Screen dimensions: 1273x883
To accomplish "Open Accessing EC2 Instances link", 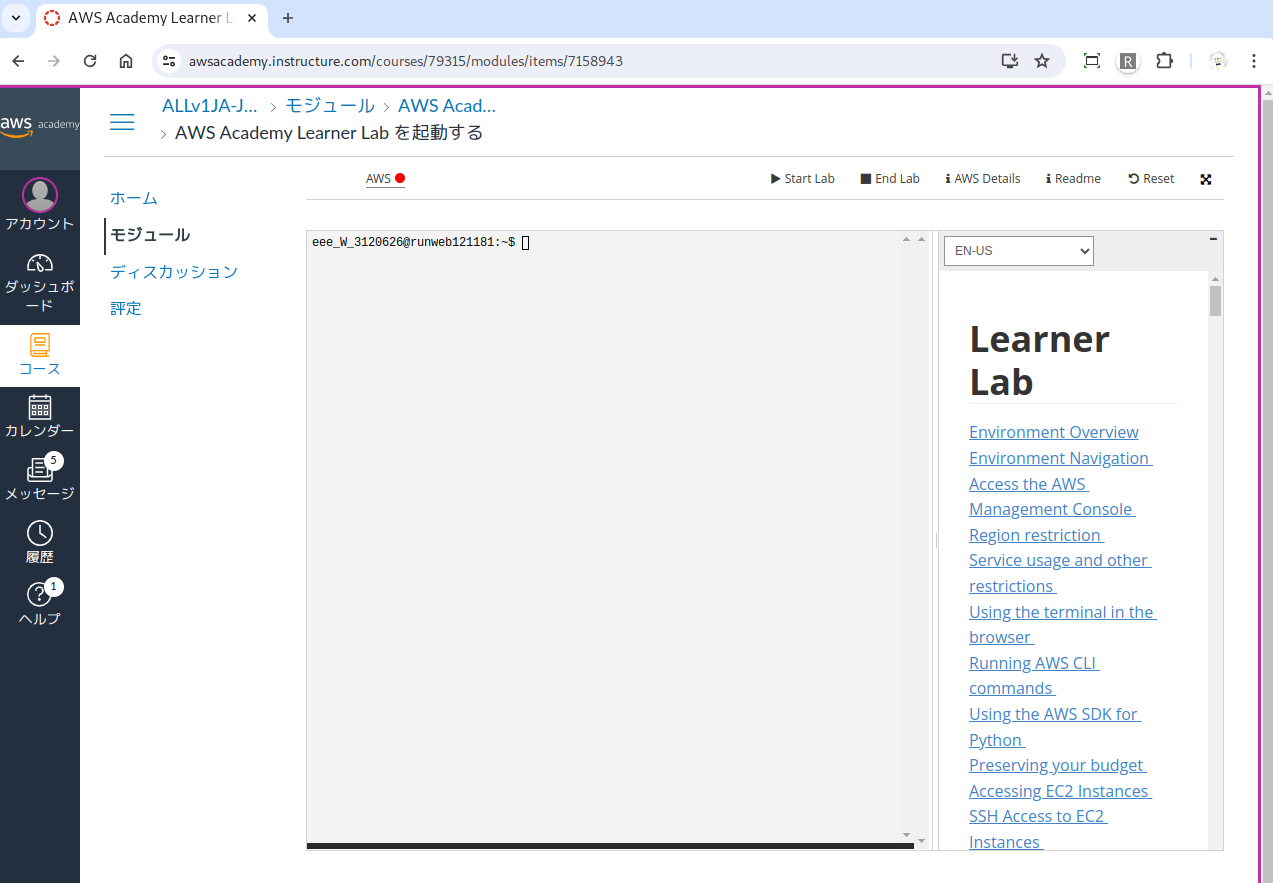I will (1060, 791).
